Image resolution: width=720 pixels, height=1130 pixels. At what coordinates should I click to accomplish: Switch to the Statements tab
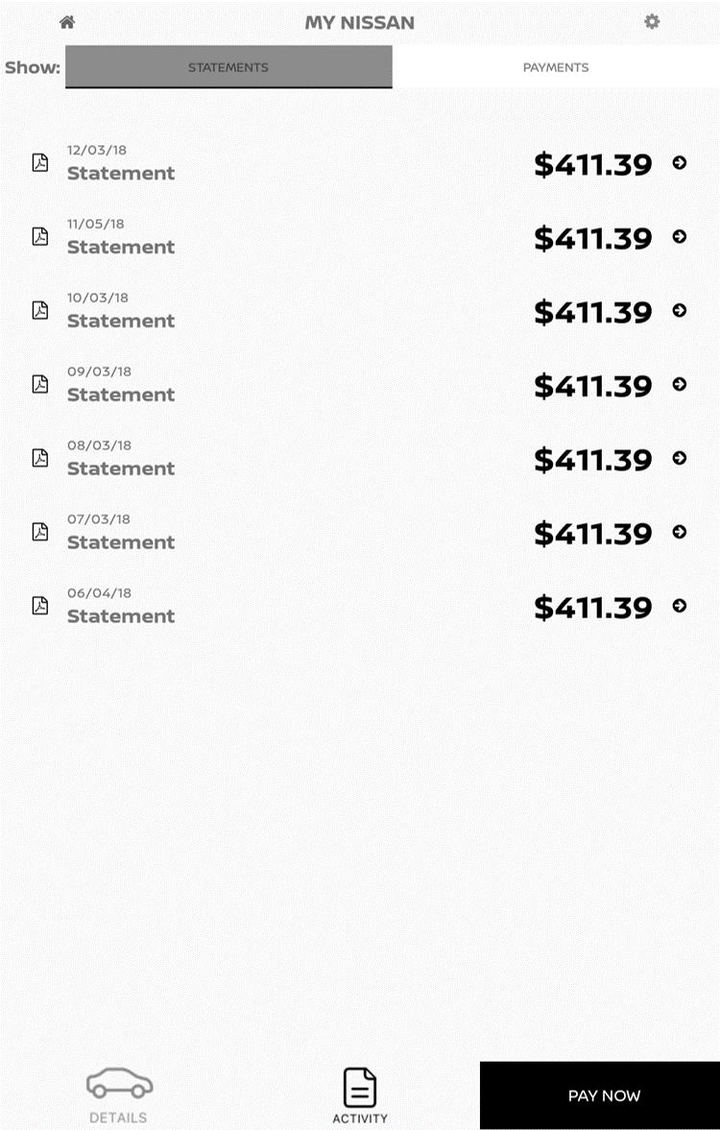pyautogui.click(x=228, y=68)
